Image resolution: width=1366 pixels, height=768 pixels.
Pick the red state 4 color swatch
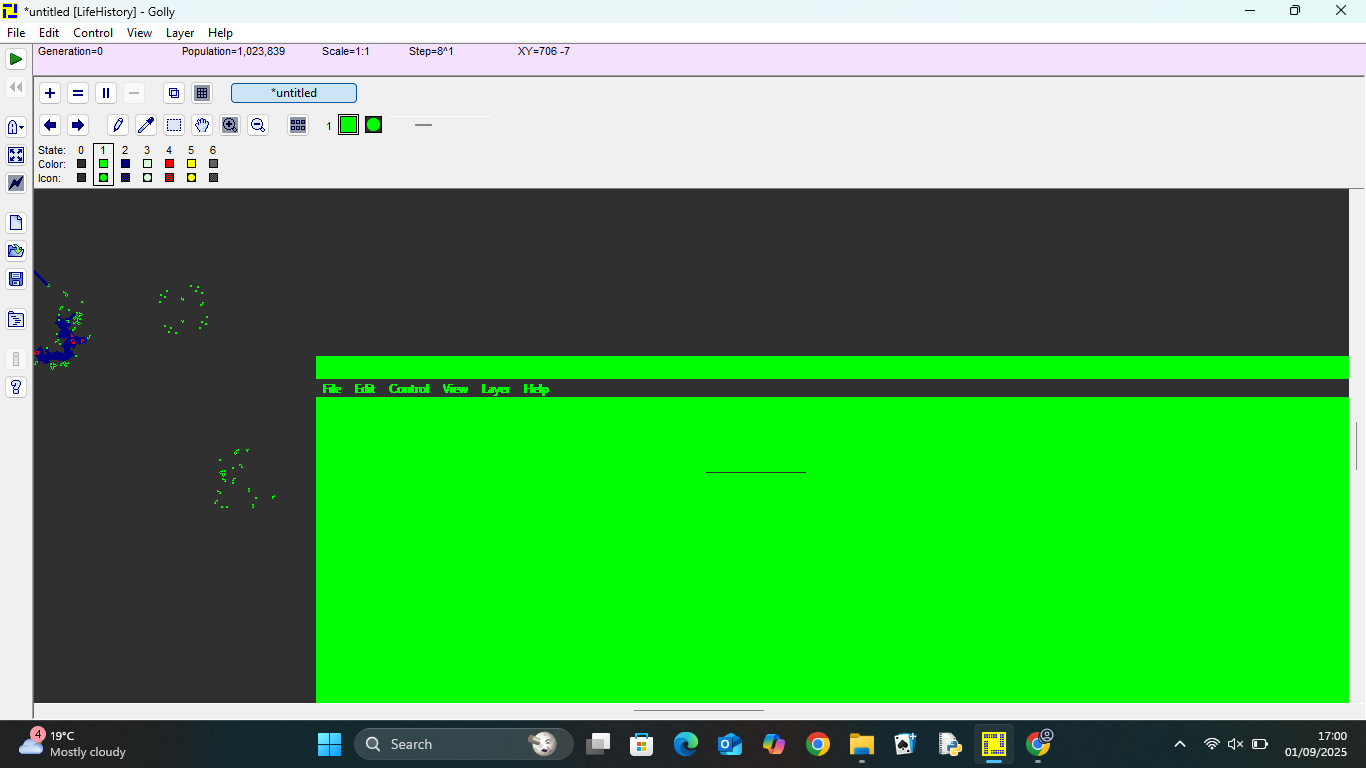[x=169, y=164]
